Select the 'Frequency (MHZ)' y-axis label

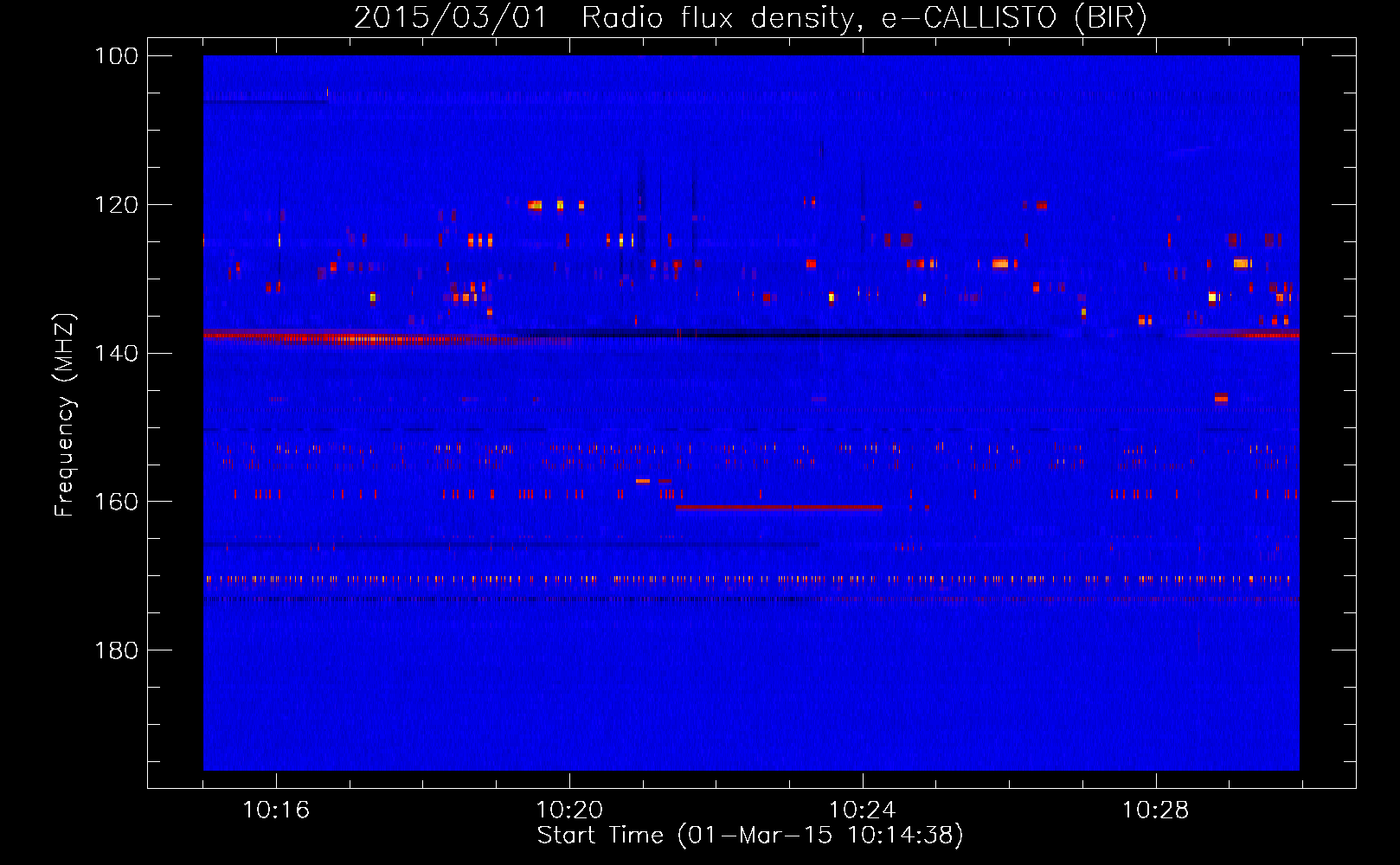(65, 415)
